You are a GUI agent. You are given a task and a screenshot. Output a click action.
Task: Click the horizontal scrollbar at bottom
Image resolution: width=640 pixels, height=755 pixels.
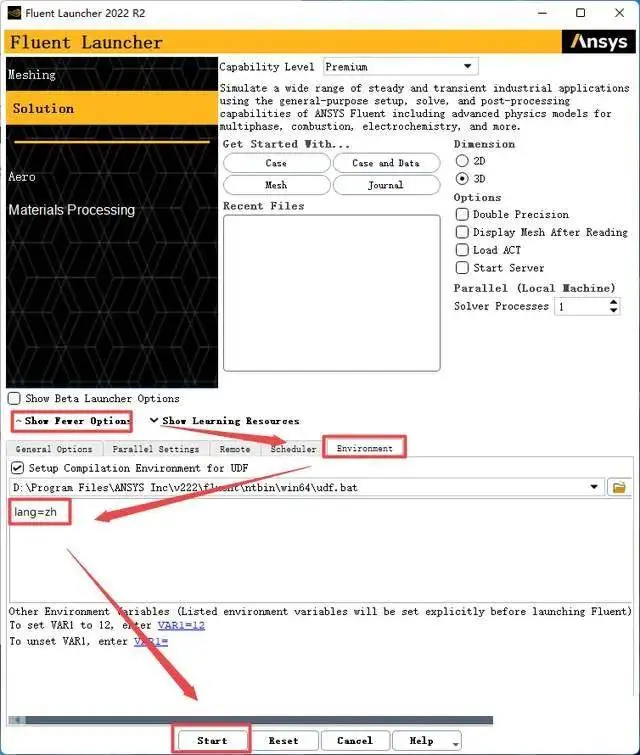(259, 720)
